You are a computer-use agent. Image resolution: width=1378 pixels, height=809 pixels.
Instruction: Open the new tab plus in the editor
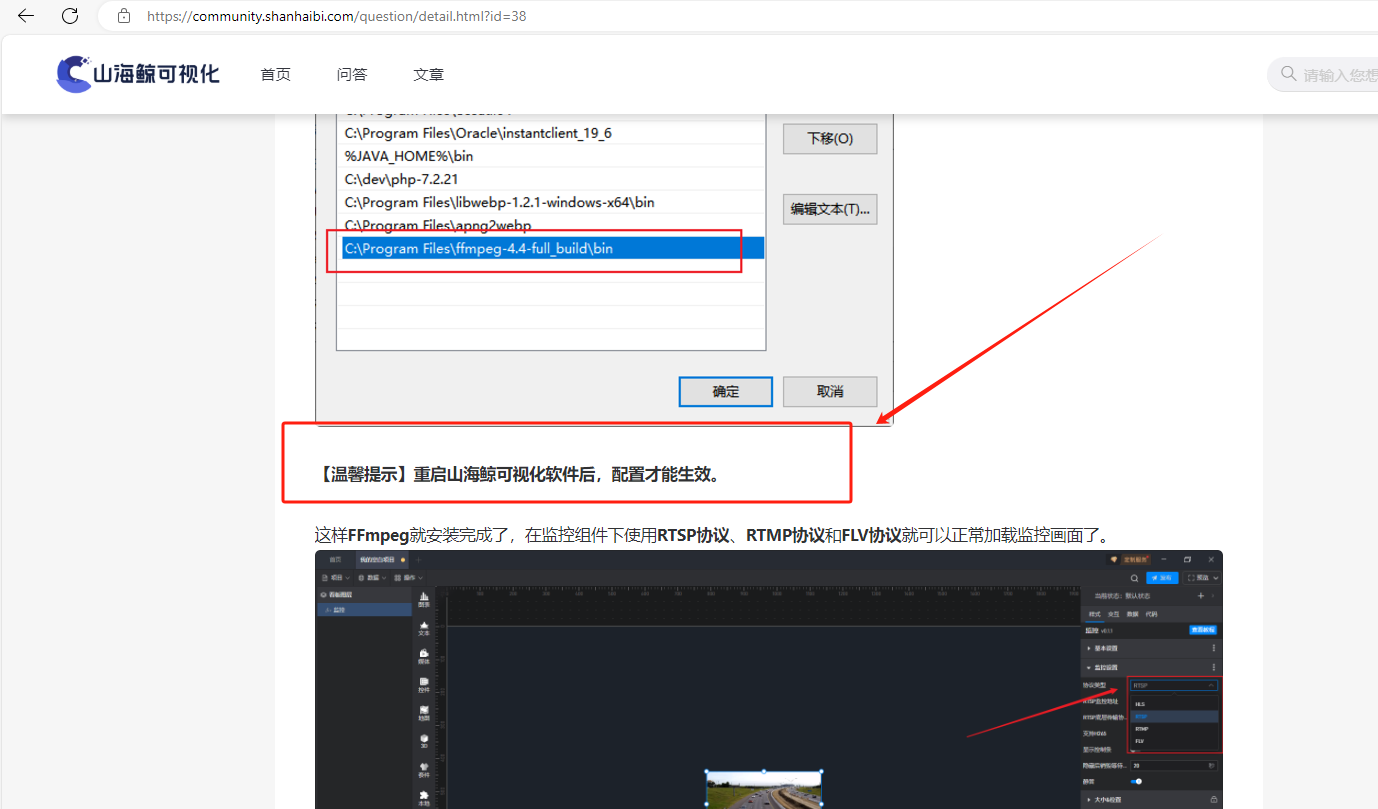(x=418, y=560)
